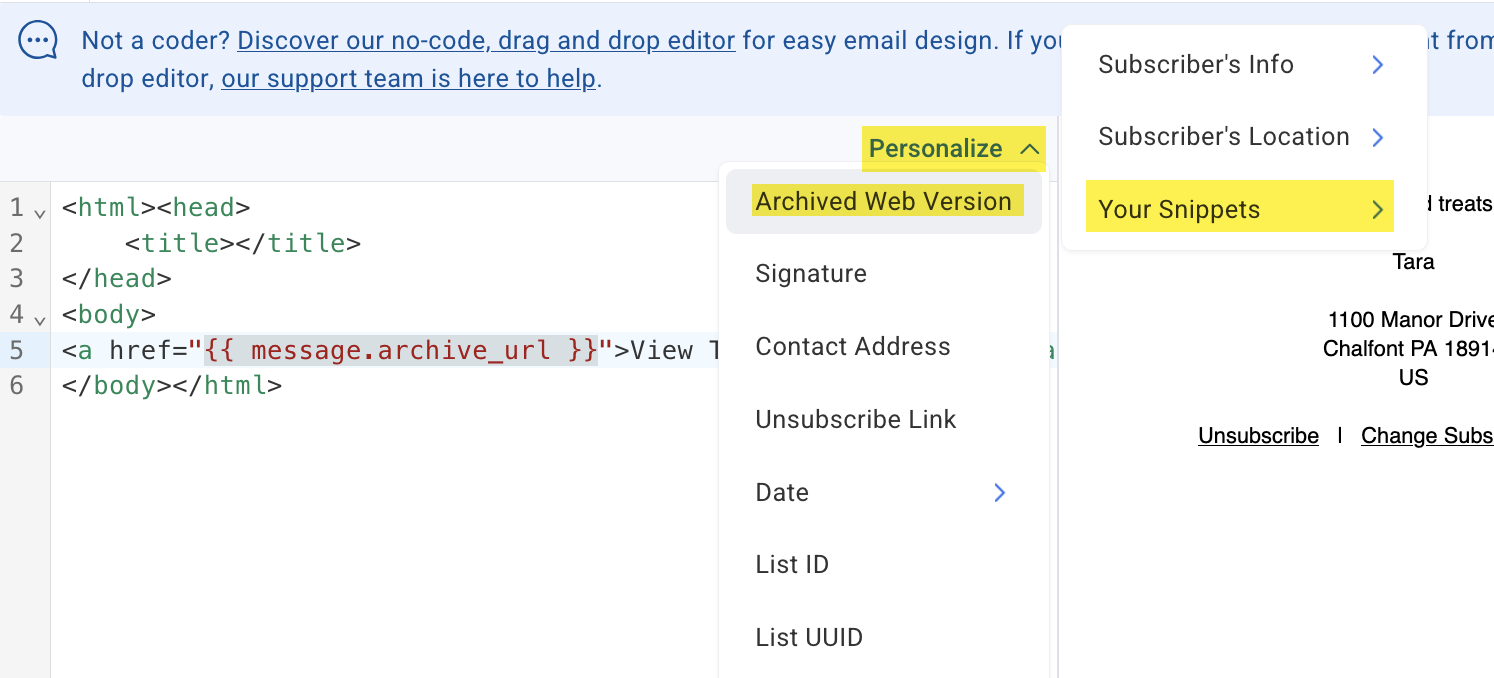Click line number 5 in the gutter
1494x678 pixels.
coord(16,350)
